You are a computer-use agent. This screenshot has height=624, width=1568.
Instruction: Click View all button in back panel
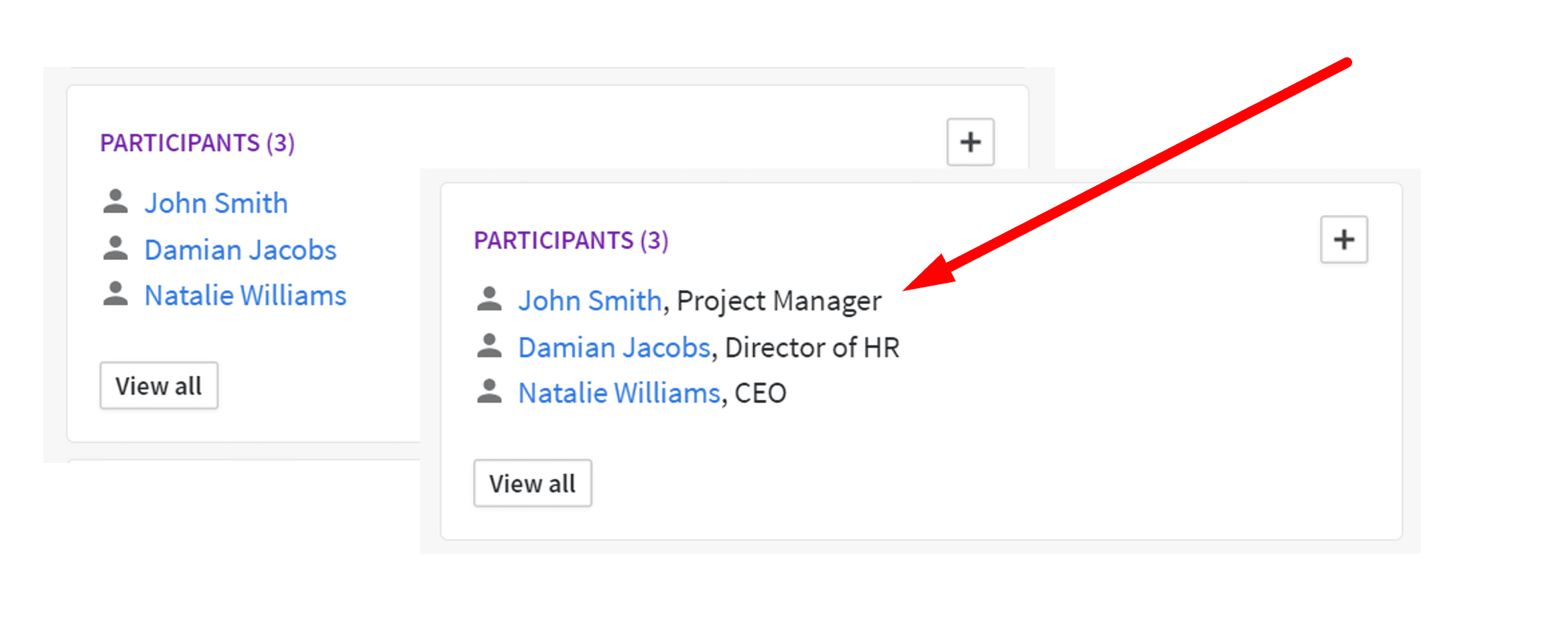pyautogui.click(x=159, y=385)
